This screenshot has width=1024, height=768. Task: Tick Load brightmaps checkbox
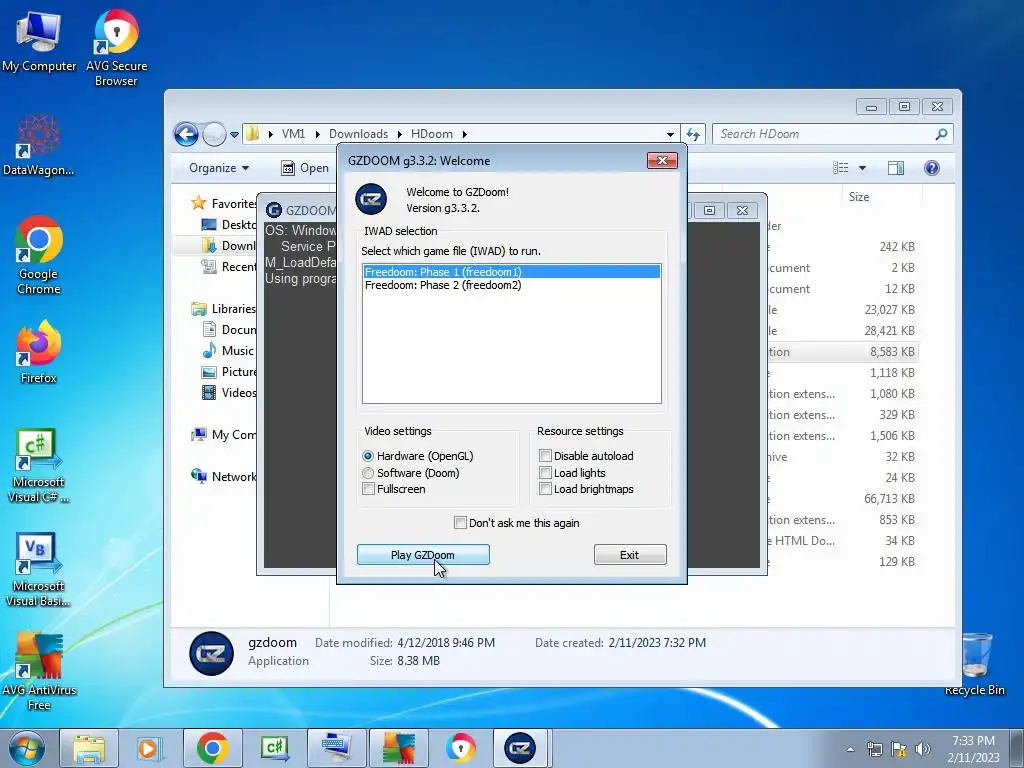click(x=545, y=489)
